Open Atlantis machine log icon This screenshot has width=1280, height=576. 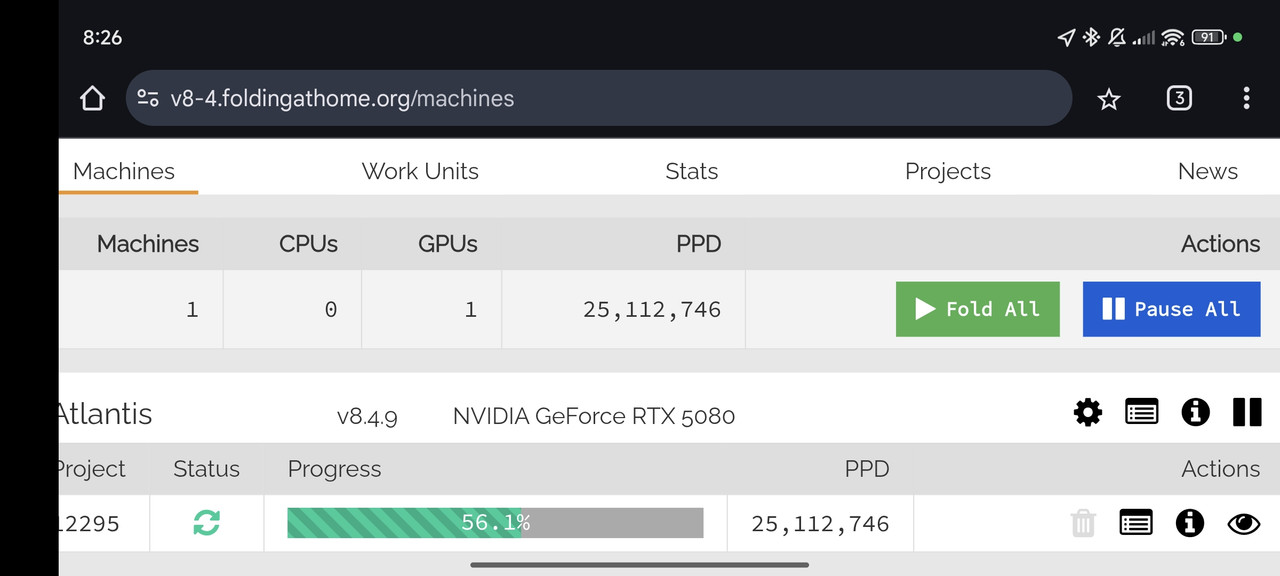click(x=1142, y=412)
